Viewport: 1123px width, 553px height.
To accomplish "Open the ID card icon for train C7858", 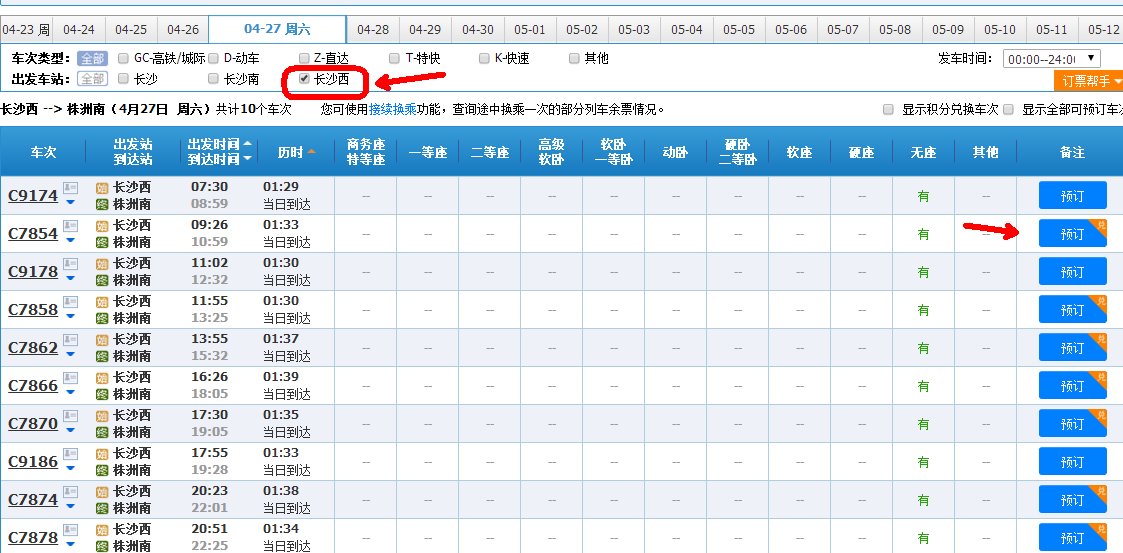I will click(x=70, y=302).
